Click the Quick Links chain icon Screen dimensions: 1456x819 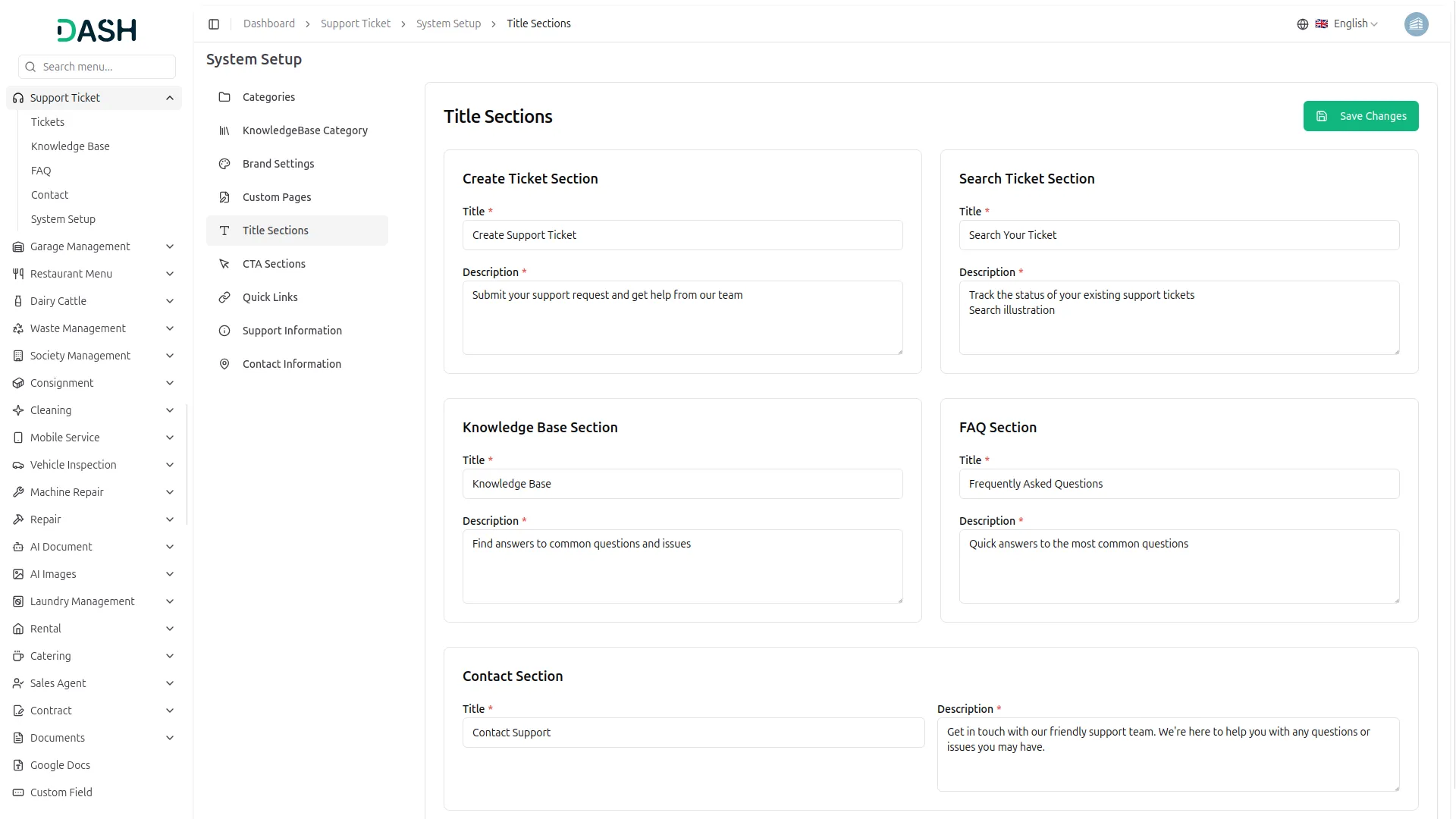pyautogui.click(x=224, y=297)
